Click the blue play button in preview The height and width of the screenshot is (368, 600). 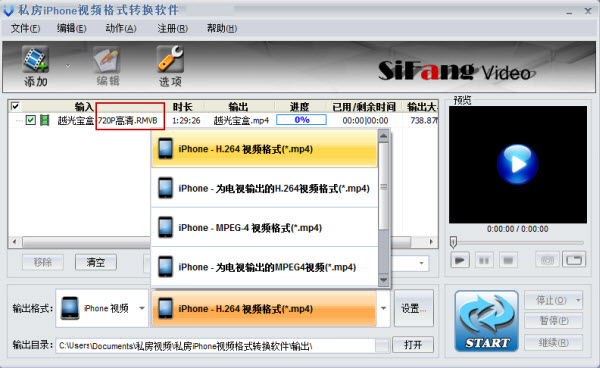point(517,164)
